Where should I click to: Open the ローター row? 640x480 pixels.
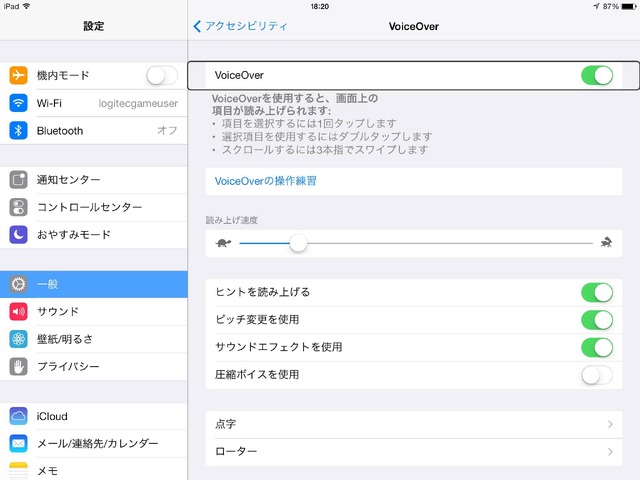click(x=414, y=451)
